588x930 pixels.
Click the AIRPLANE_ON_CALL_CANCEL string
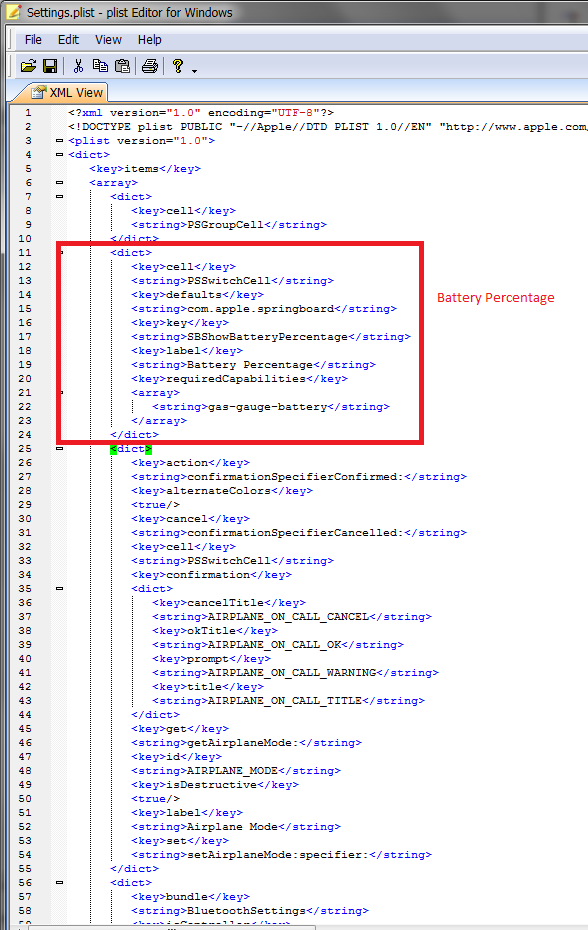point(288,617)
